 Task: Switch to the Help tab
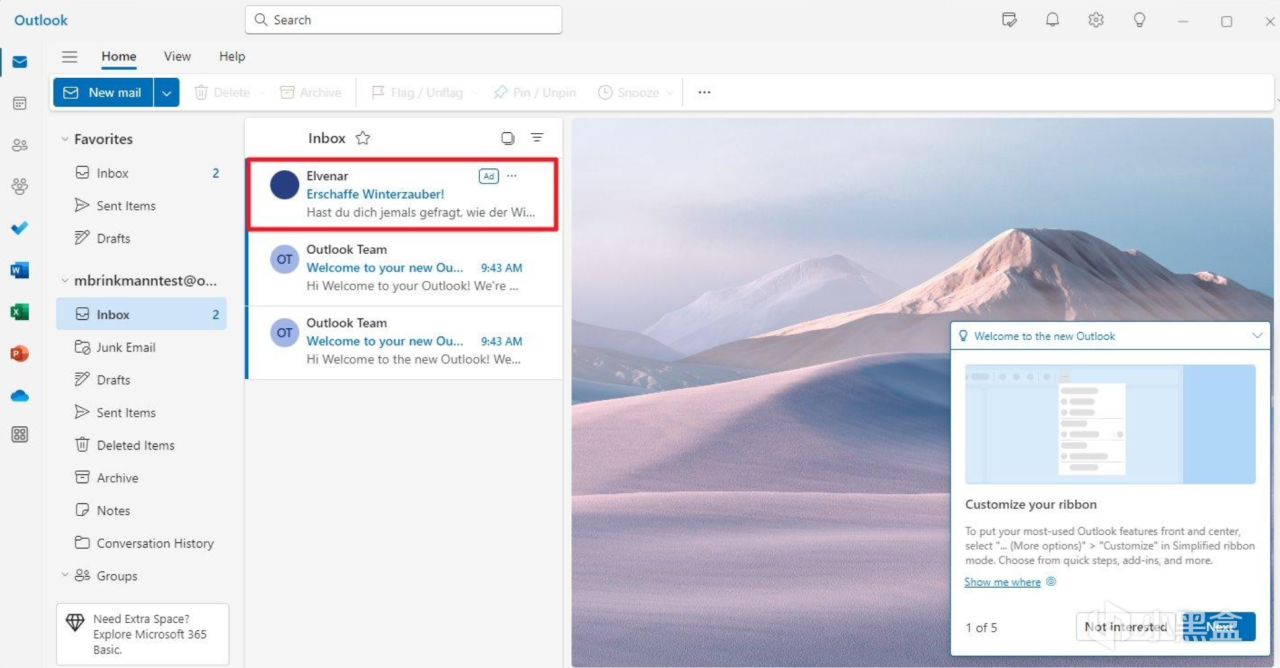point(232,57)
